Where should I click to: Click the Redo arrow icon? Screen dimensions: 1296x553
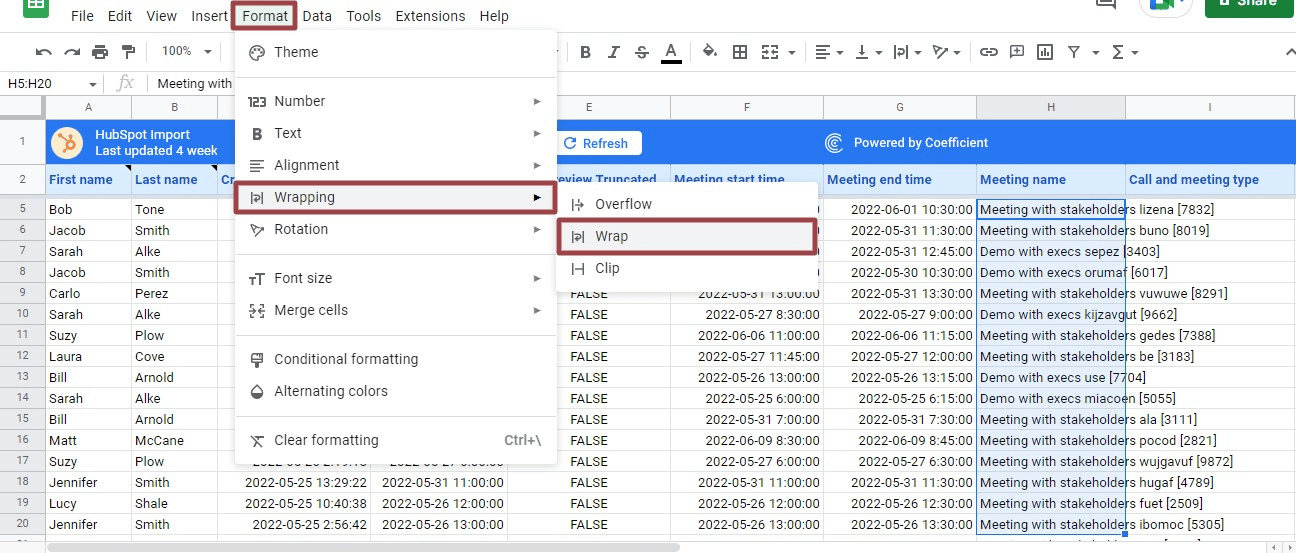click(x=71, y=52)
